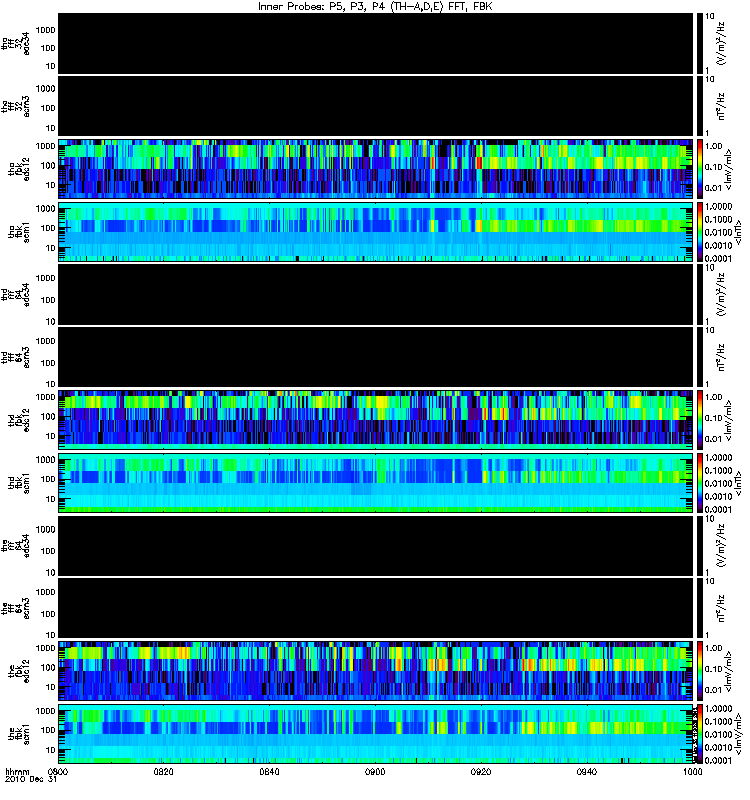Image resolution: width=750 pixels, height=800 pixels.
Task: Click the 1000 time axis label
Action: click(693, 772)
